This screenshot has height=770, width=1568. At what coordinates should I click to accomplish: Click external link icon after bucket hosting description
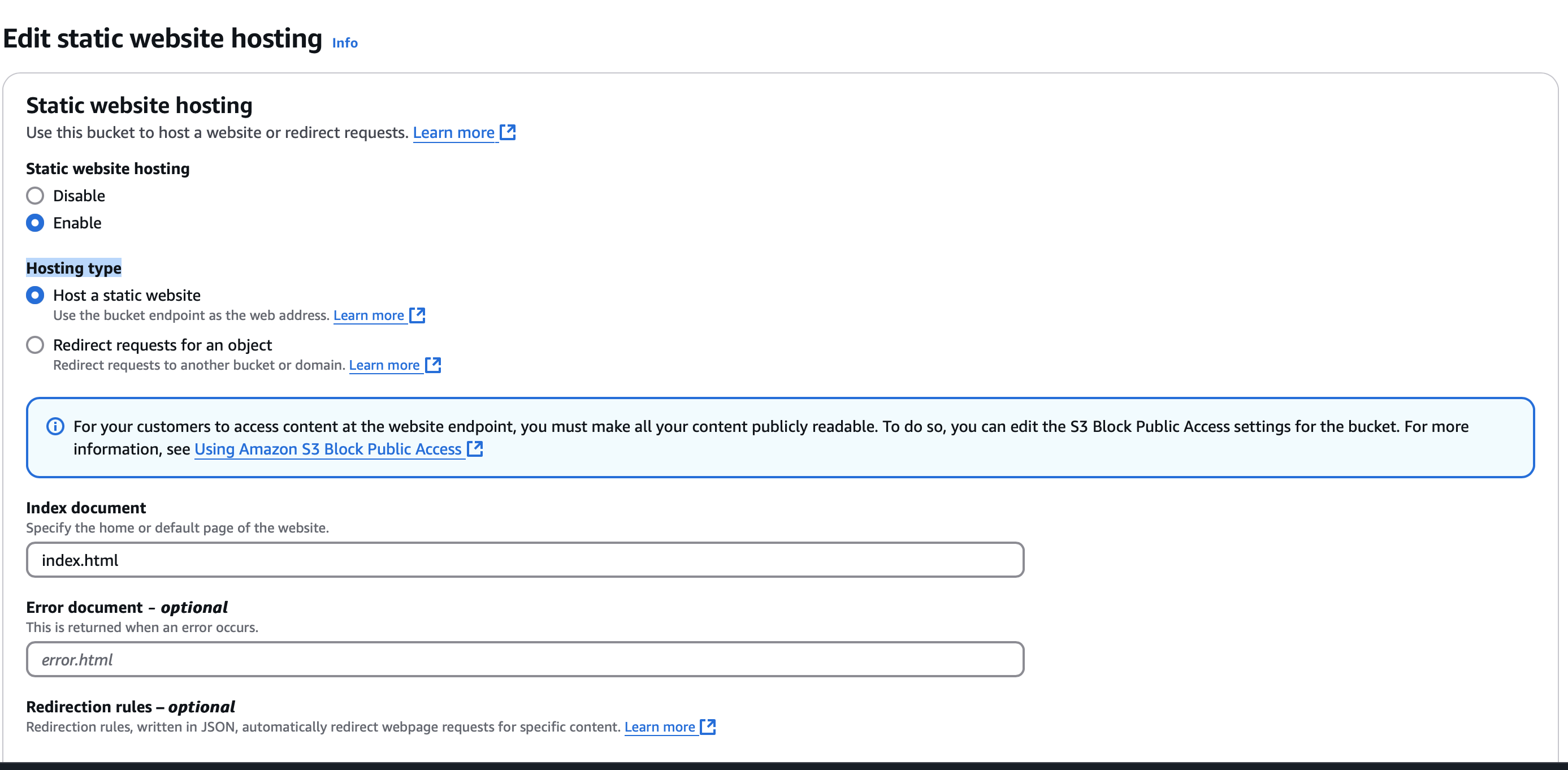[x=508, y=132]
